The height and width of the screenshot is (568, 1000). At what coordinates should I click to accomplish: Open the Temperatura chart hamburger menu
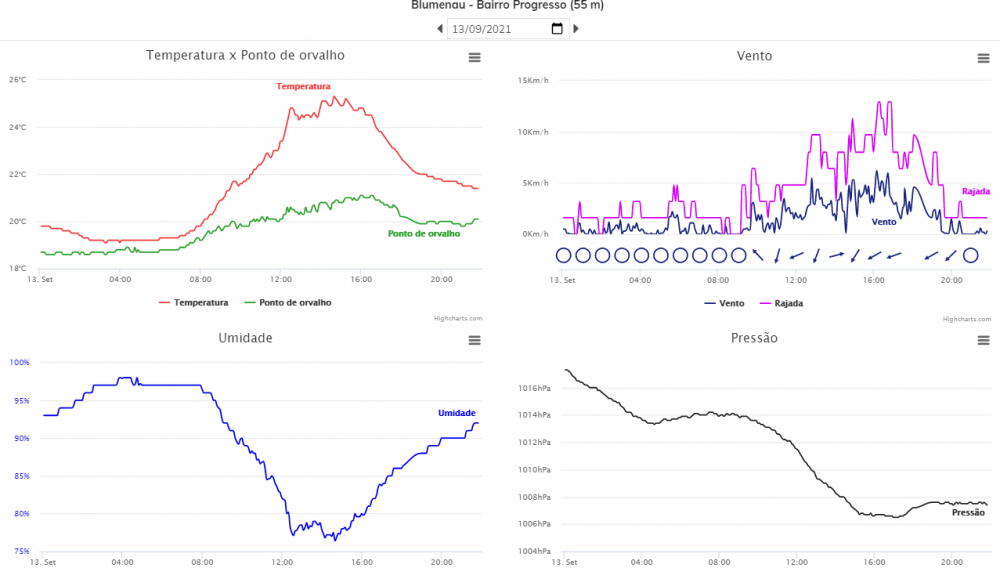(475, 58)
